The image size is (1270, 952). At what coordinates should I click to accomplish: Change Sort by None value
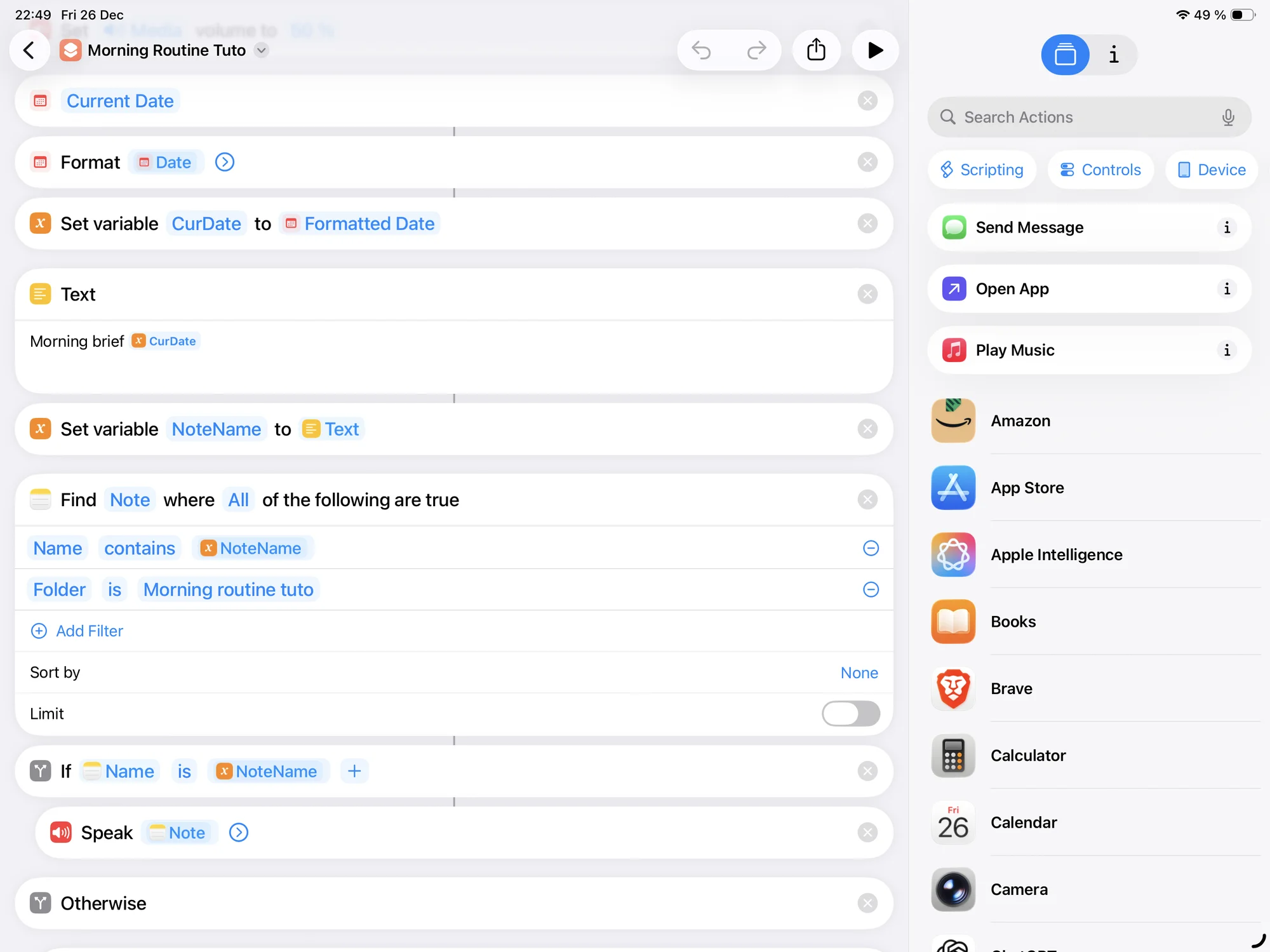tap(859, 673)
